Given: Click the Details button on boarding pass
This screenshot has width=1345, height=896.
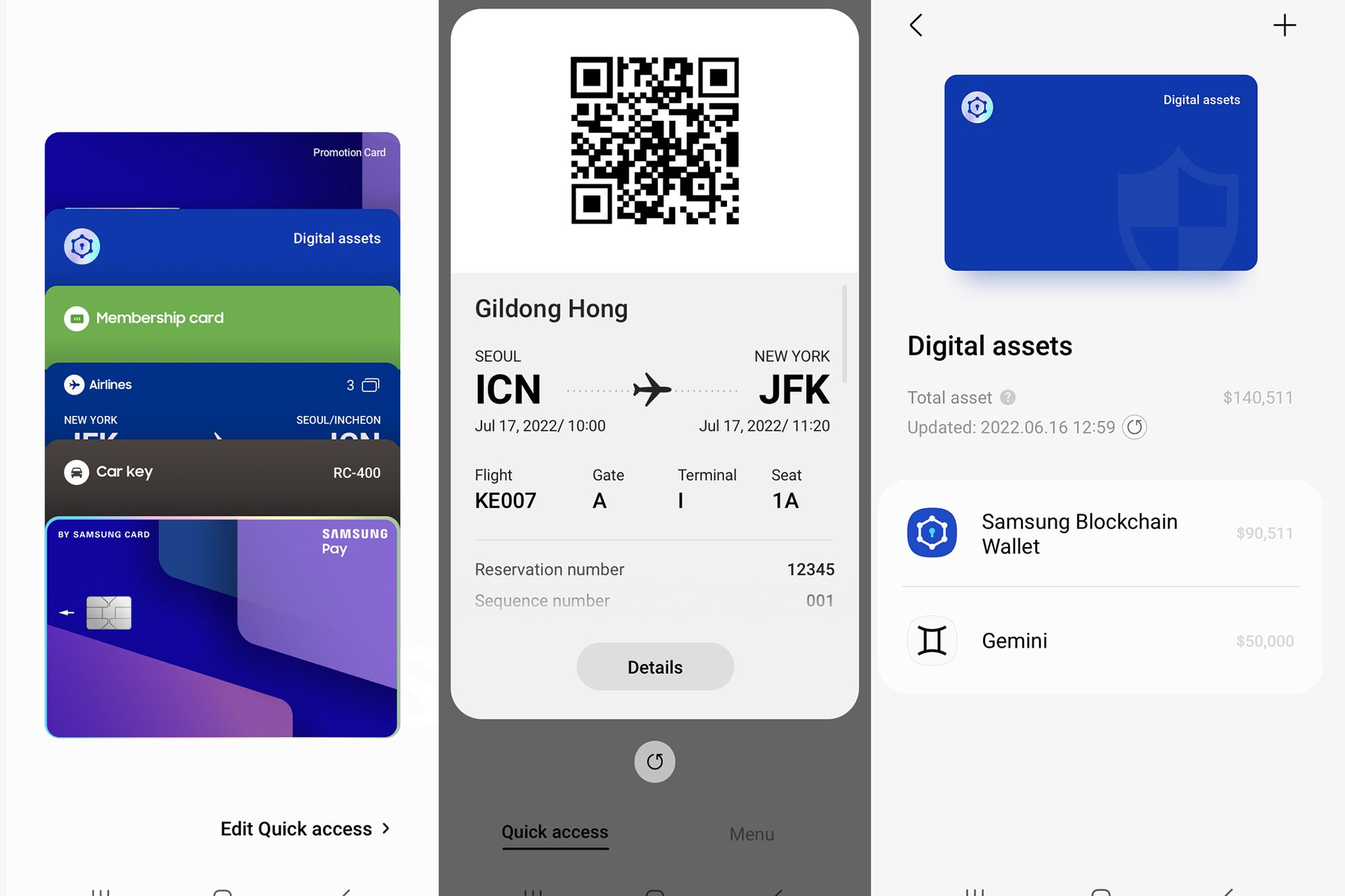Looking at the screenshot, I should (x=654, y=666).
